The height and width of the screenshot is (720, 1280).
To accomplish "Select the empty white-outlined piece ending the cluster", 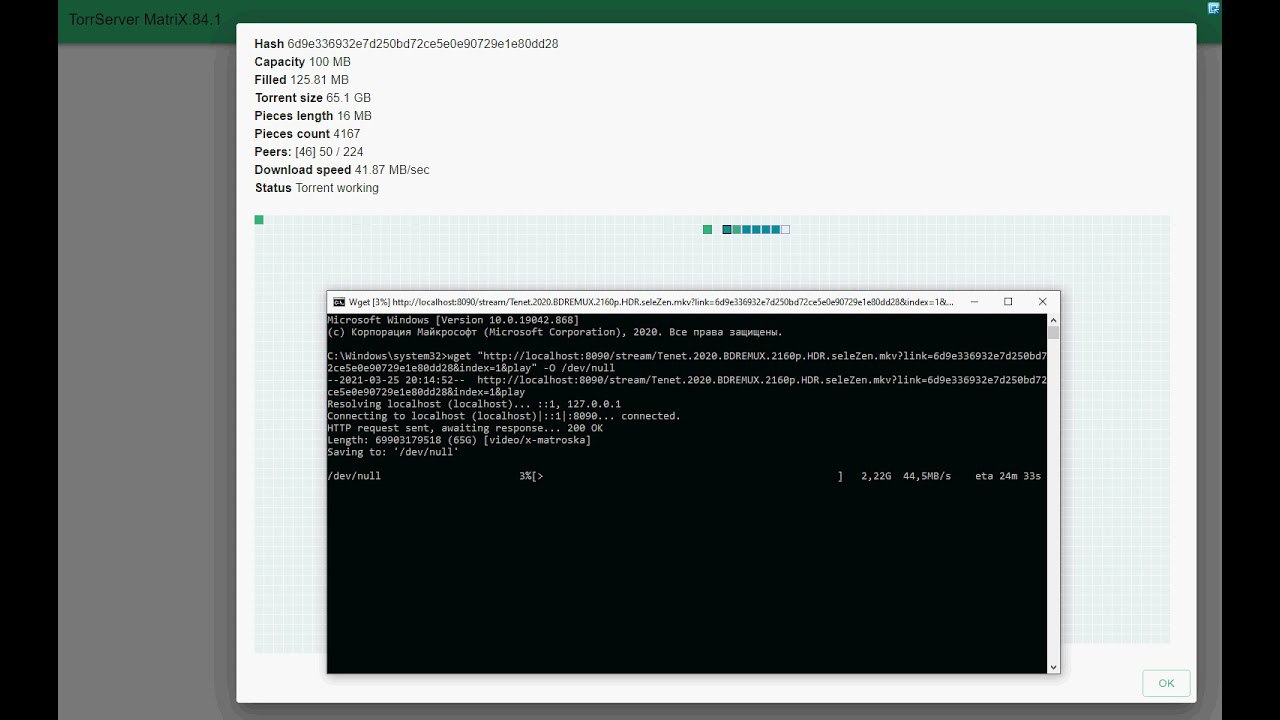I will coord(785,230).
